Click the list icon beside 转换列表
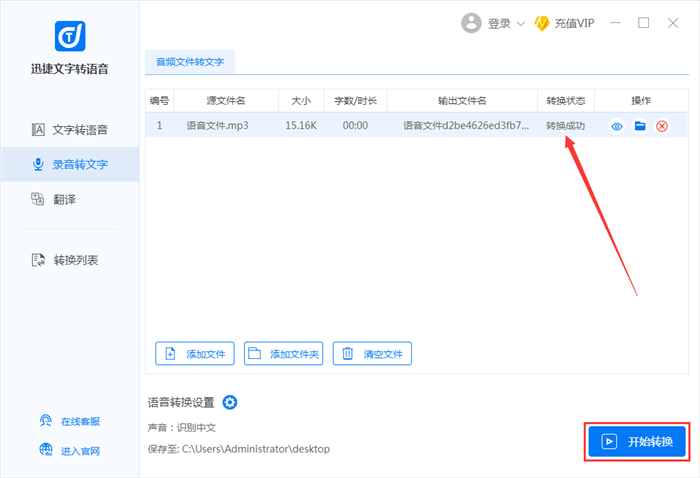The width and height of the screenshot is (700, 478). point(38,260)
